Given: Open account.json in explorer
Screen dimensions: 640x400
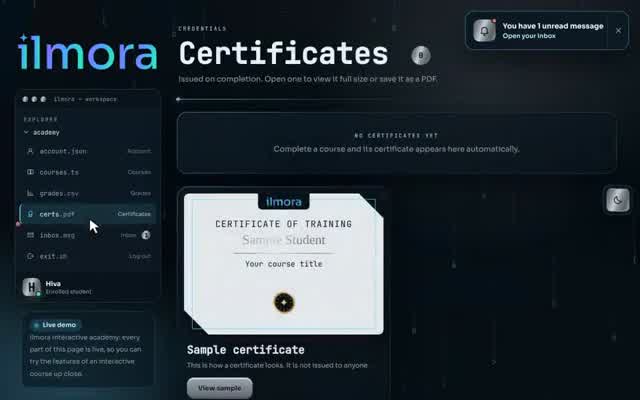Looking at the screenshot, I should click(88, 151).
